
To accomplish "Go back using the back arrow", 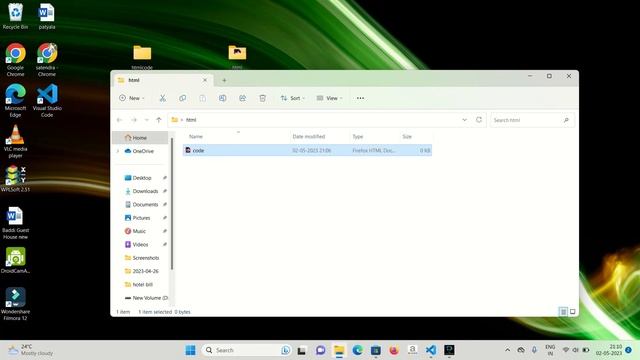I will tap(120, 120).
